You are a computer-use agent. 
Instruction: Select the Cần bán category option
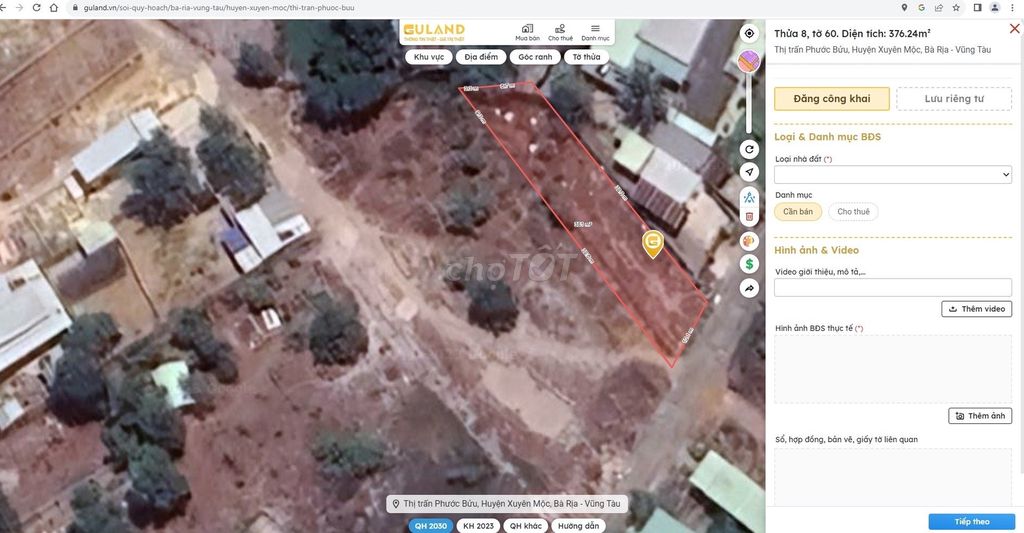pos(798,212)
